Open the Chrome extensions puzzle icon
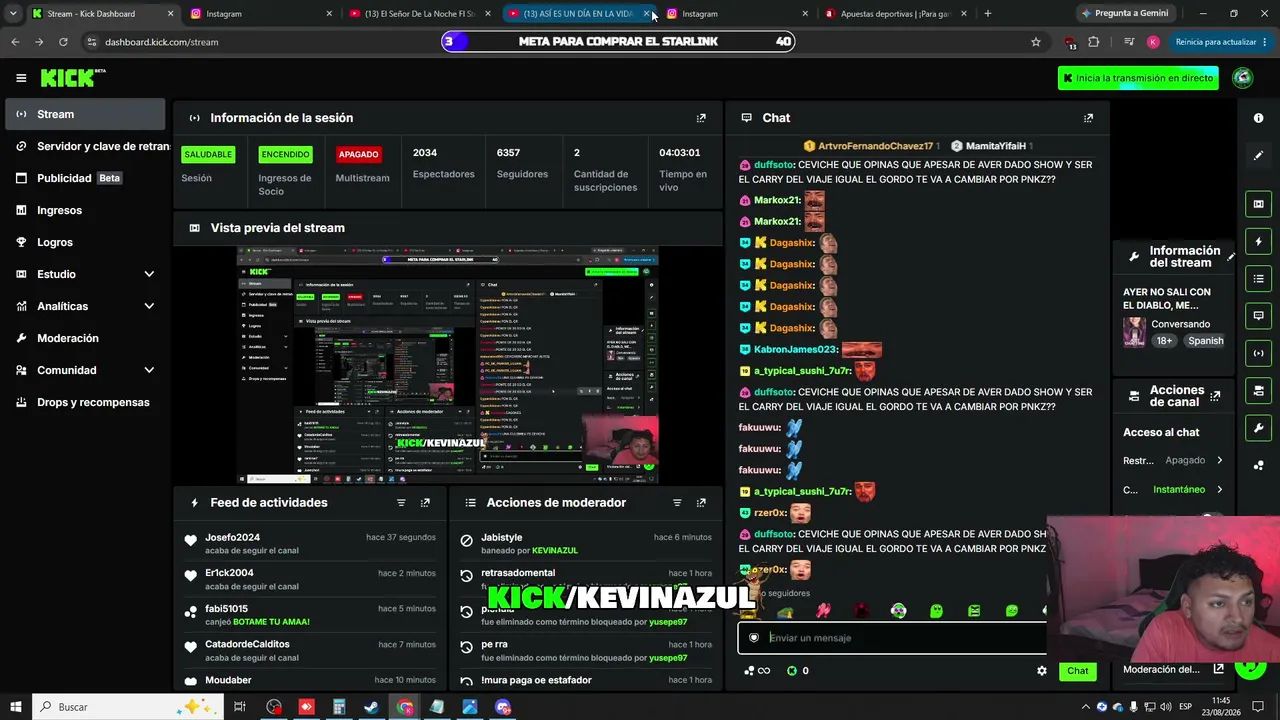1280x720 pixels. [x=1093, y=42]
